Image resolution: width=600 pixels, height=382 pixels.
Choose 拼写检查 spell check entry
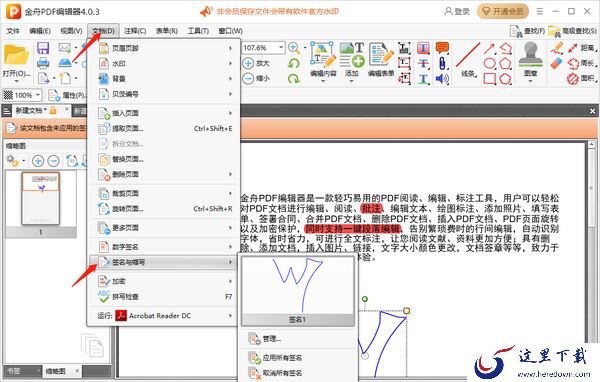coord(165,297)
